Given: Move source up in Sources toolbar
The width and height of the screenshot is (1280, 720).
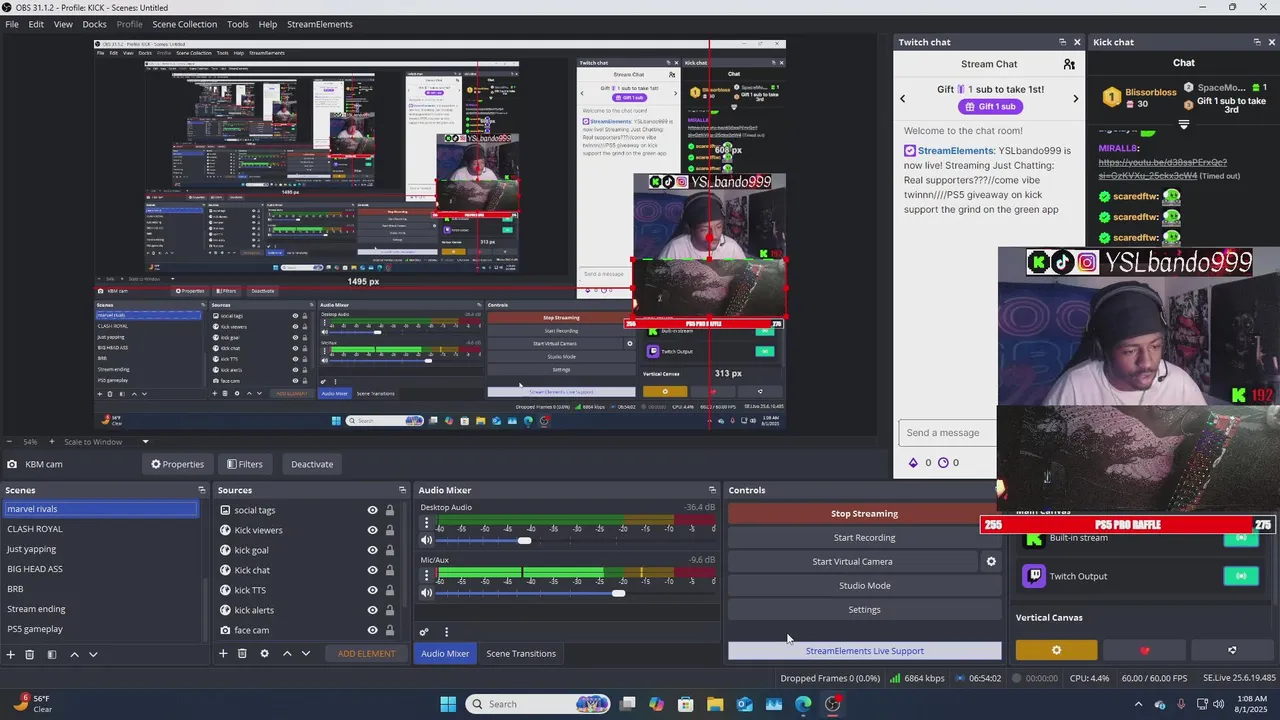Looking at the screenshot, I should click(x=287, y=654).
